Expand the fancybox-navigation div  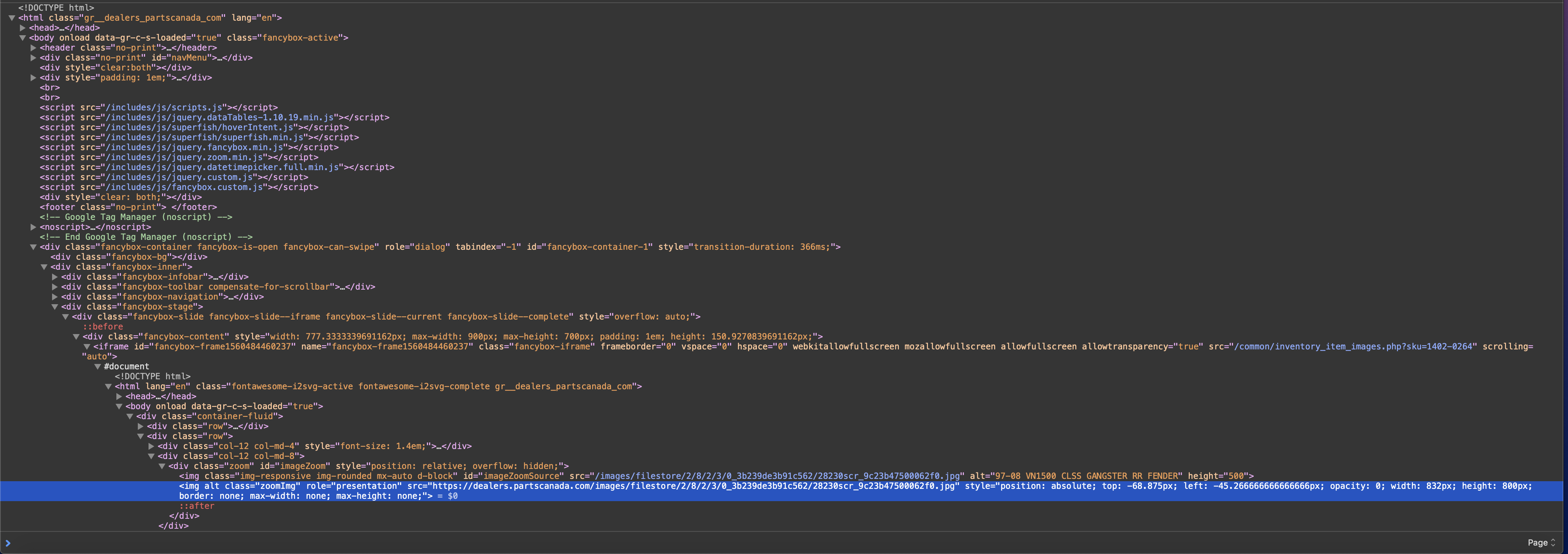pyautogui.click(x=55, y=297)
